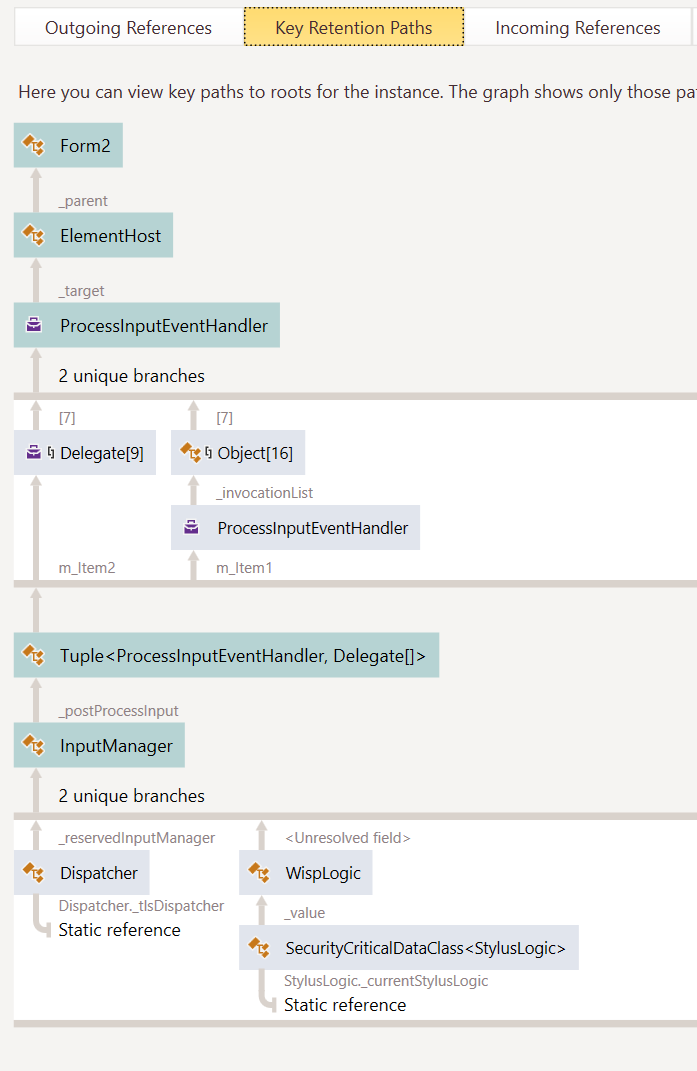The height and width of the screenshot is (1071, 697).
Task: Select the ElementHost class icon
Action: [31, 235]
